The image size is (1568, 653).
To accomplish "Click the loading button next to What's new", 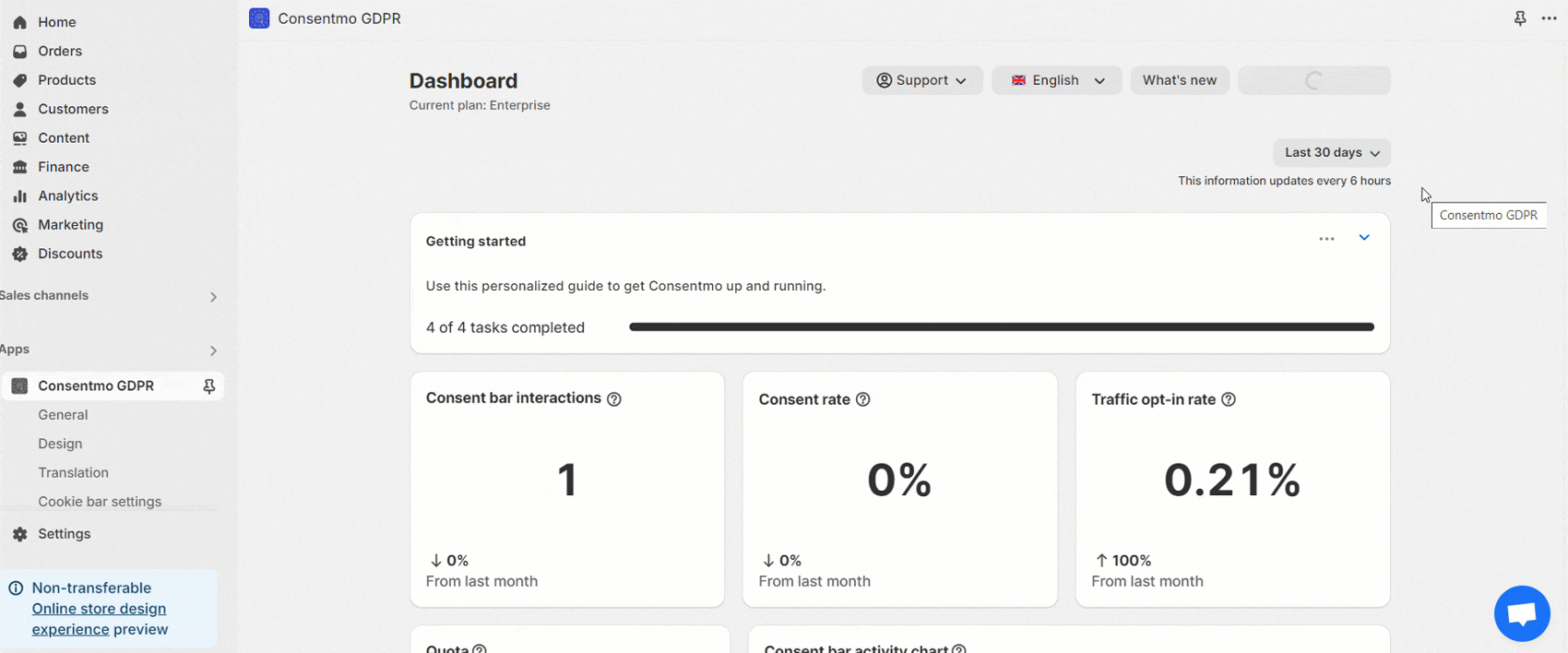I will click(x=1314, y=80).
